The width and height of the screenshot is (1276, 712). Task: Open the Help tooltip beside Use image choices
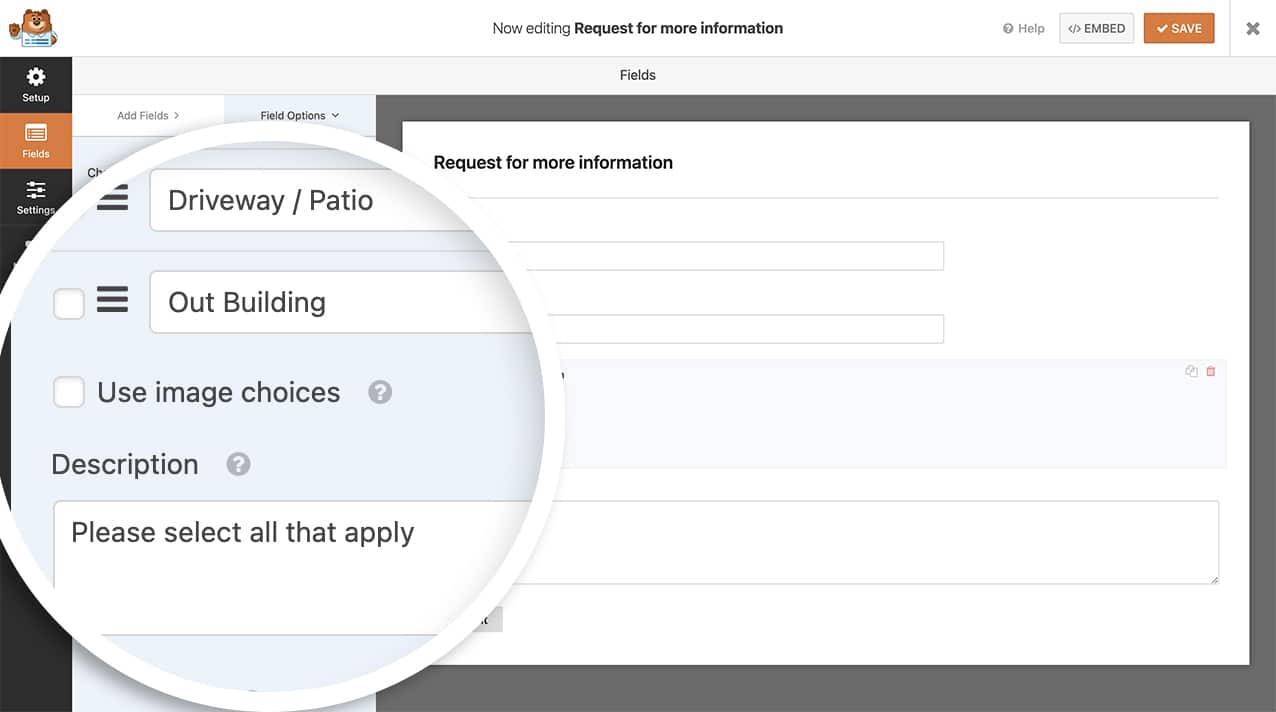(380, 392)
